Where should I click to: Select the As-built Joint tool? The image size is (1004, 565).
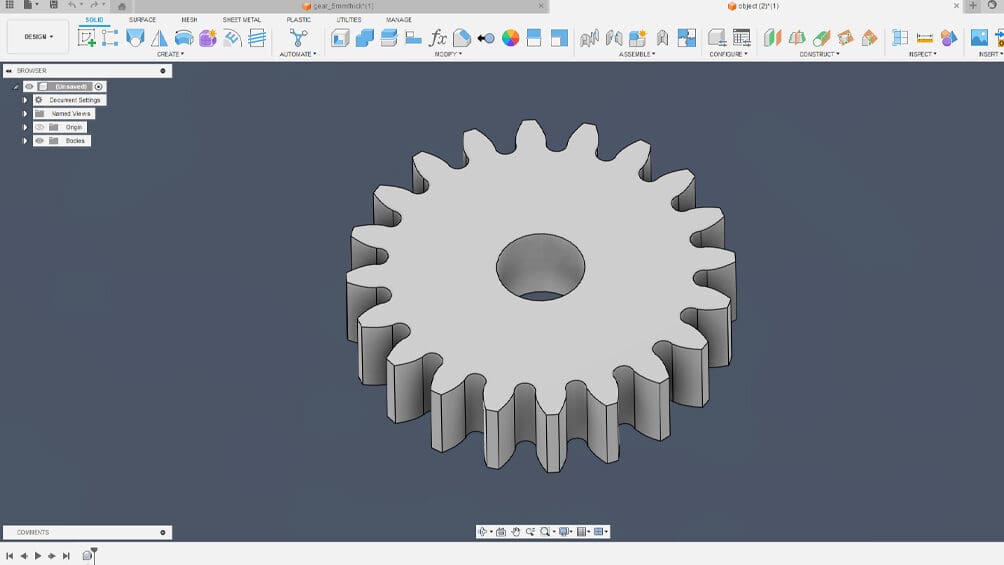coord(613,38)
